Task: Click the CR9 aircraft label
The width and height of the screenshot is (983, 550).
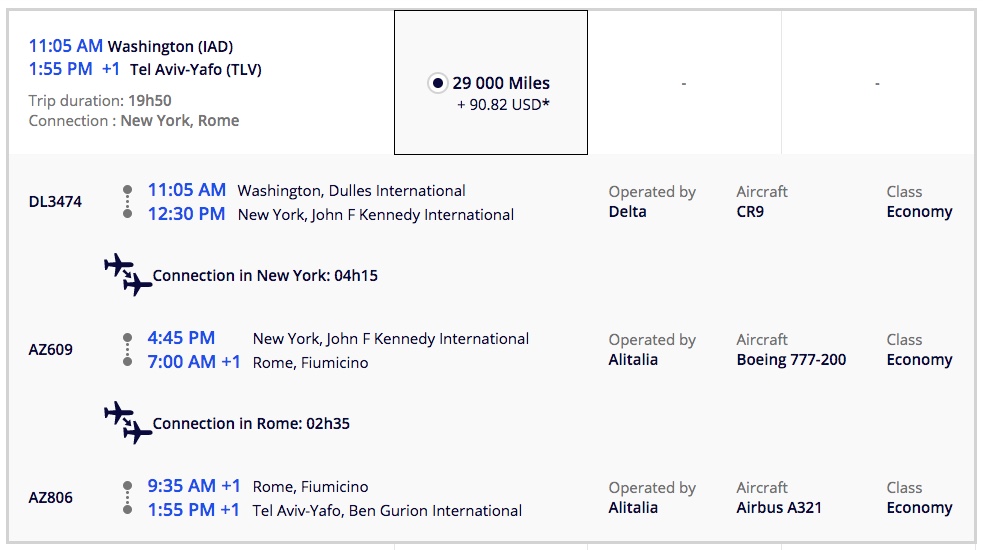Action: [750, 212]
